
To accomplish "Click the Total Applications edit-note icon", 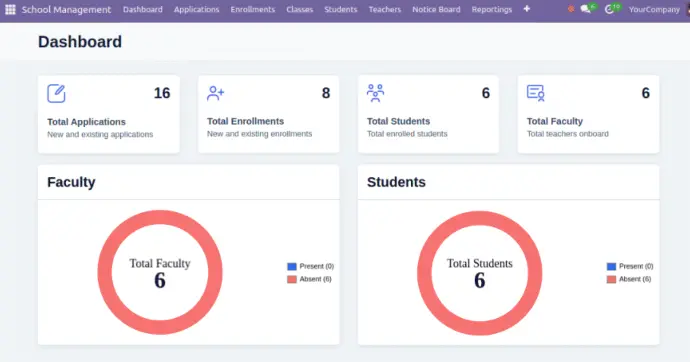I will [x=56, y=94].
